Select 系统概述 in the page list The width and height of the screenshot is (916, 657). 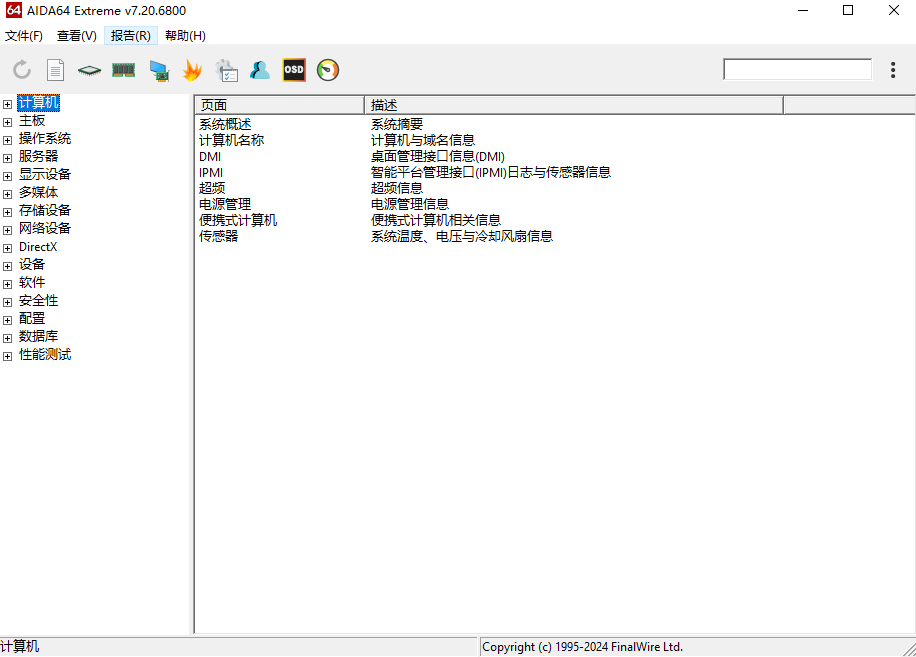click(225, 124)
